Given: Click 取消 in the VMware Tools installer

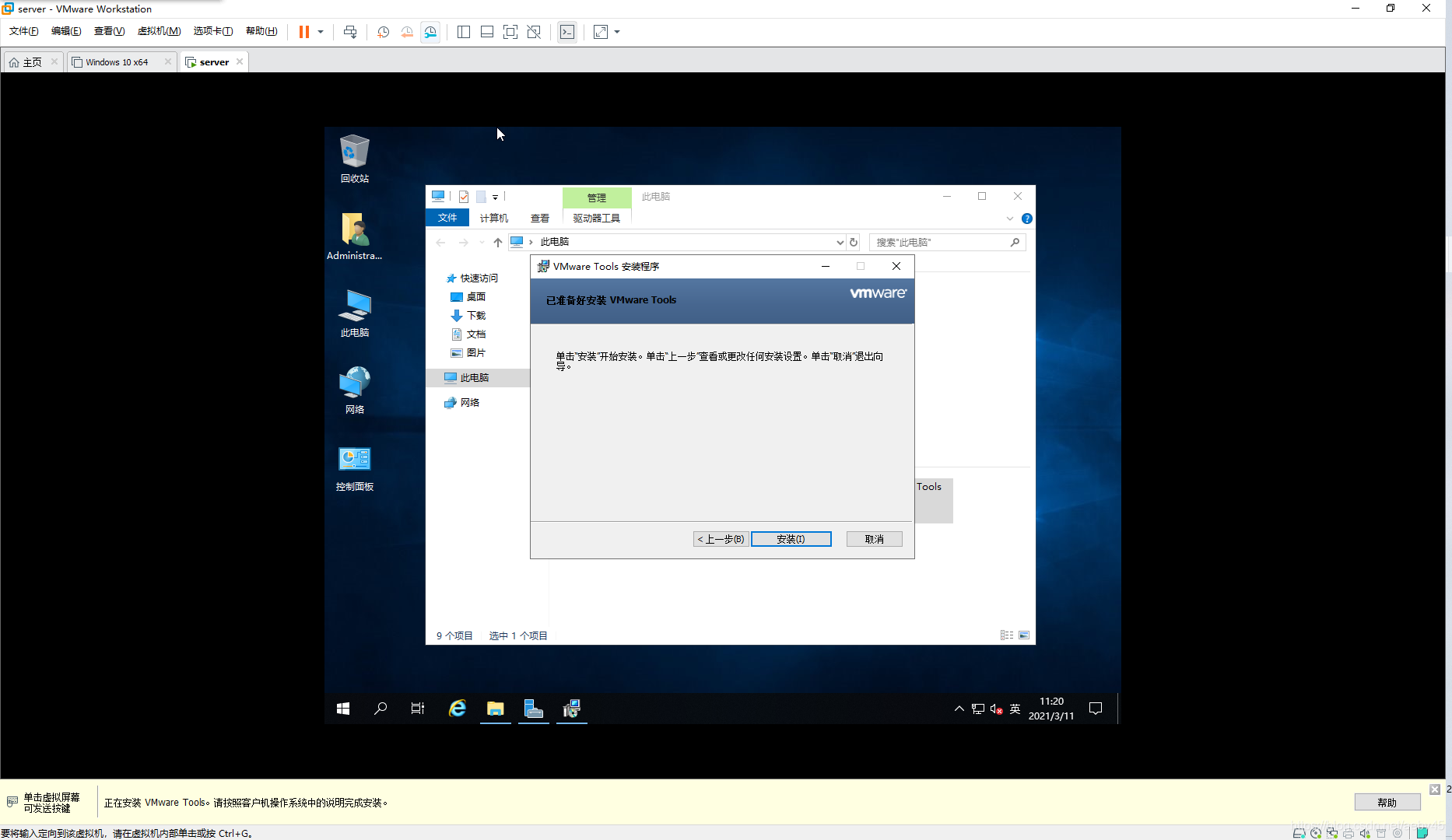Looking at the screenshot, I should pyautogui.click(x=874, y=539).
